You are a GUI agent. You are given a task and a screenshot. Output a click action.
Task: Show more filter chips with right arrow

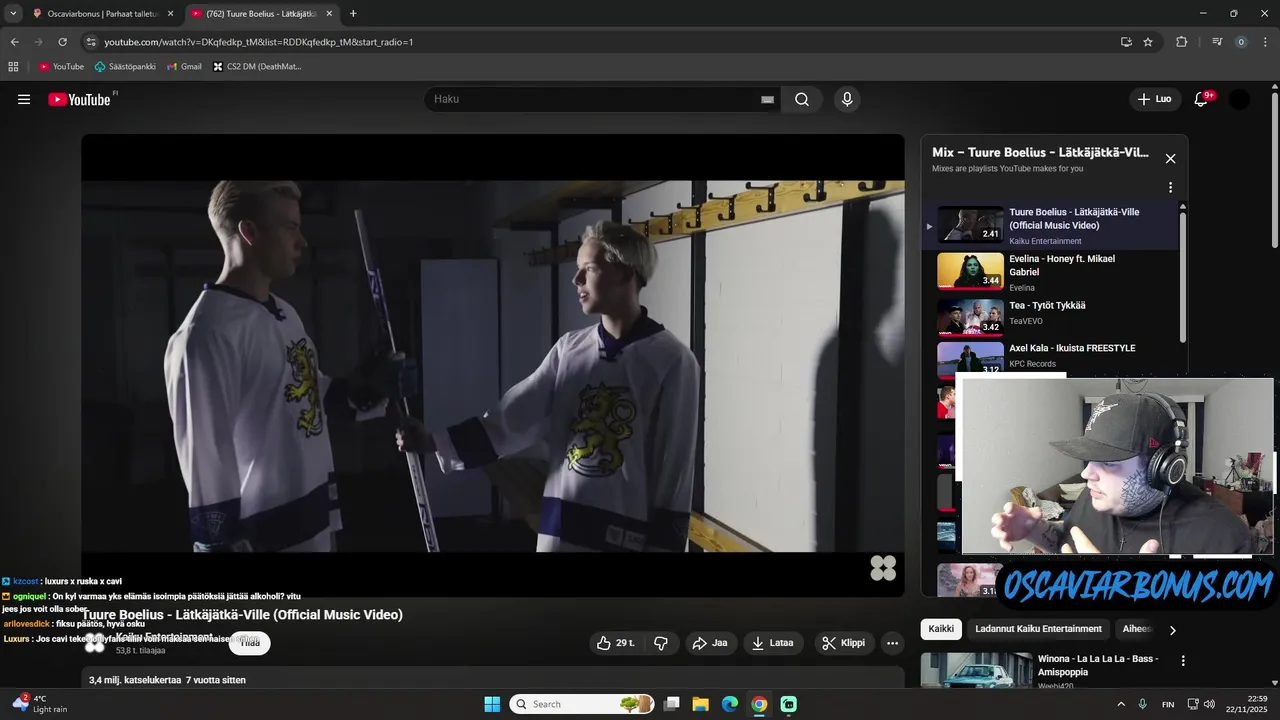(1172, 630)
